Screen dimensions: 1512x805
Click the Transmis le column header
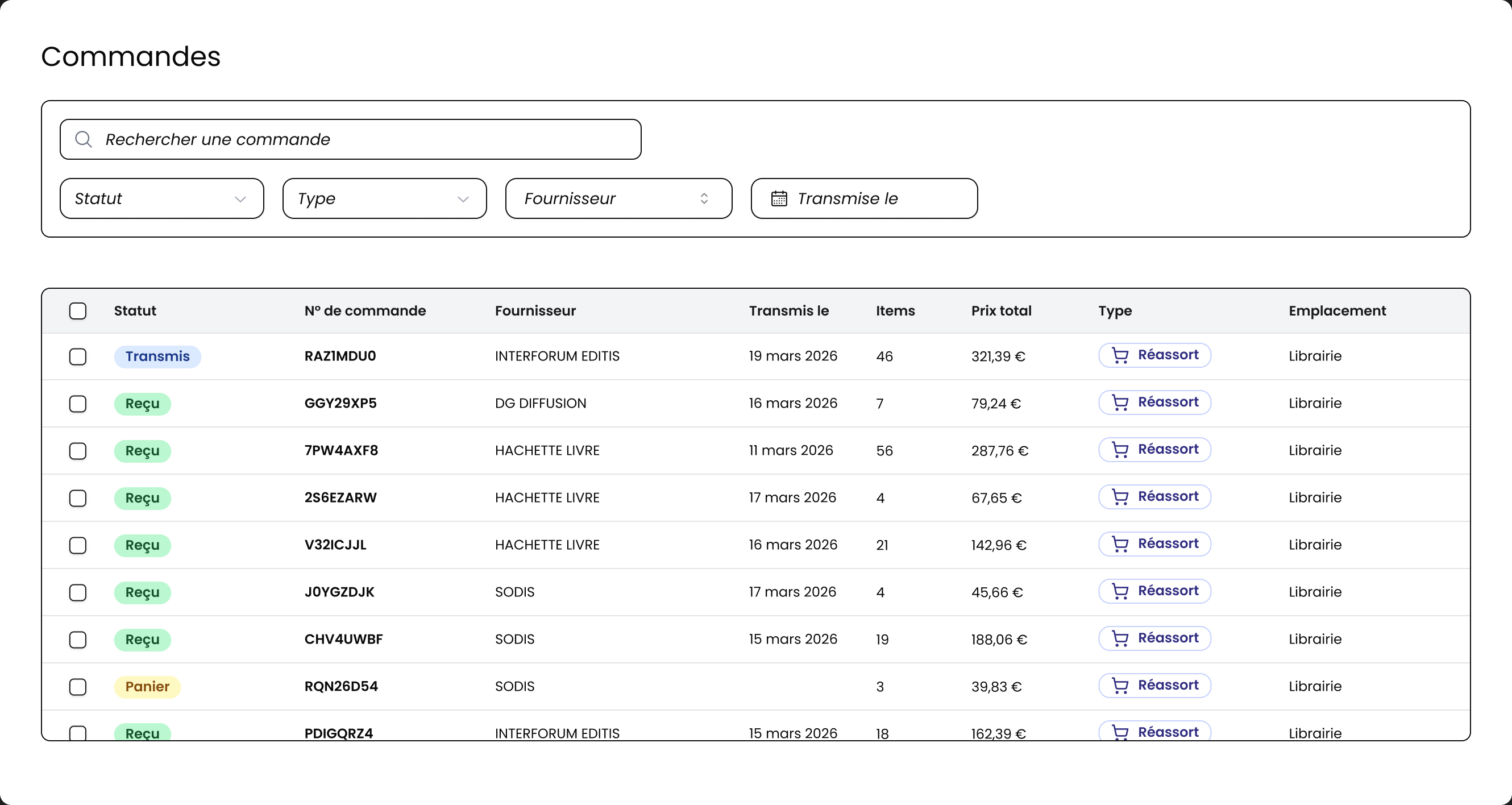pos(788,310)
